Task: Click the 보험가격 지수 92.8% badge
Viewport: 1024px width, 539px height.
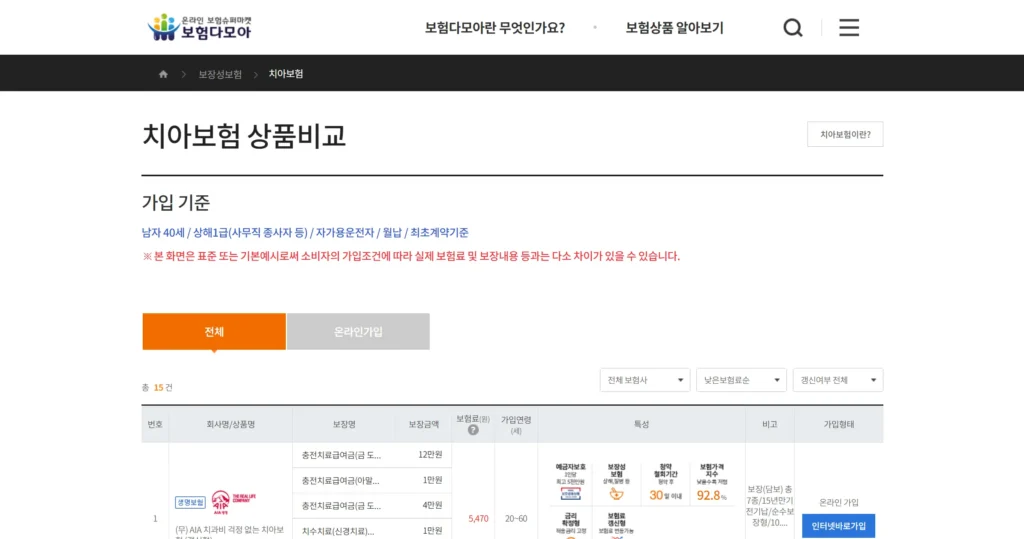Action: [711, 483]
